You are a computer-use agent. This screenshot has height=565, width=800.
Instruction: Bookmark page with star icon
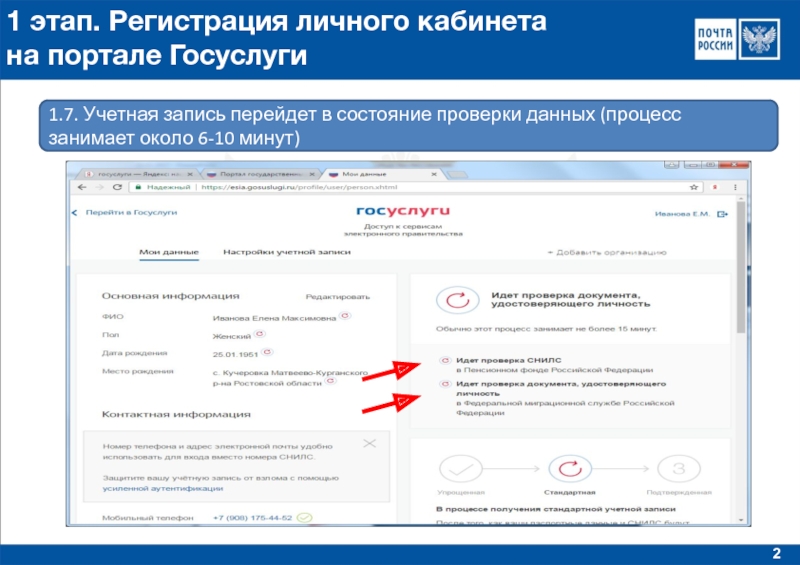(x=694, y=187)
